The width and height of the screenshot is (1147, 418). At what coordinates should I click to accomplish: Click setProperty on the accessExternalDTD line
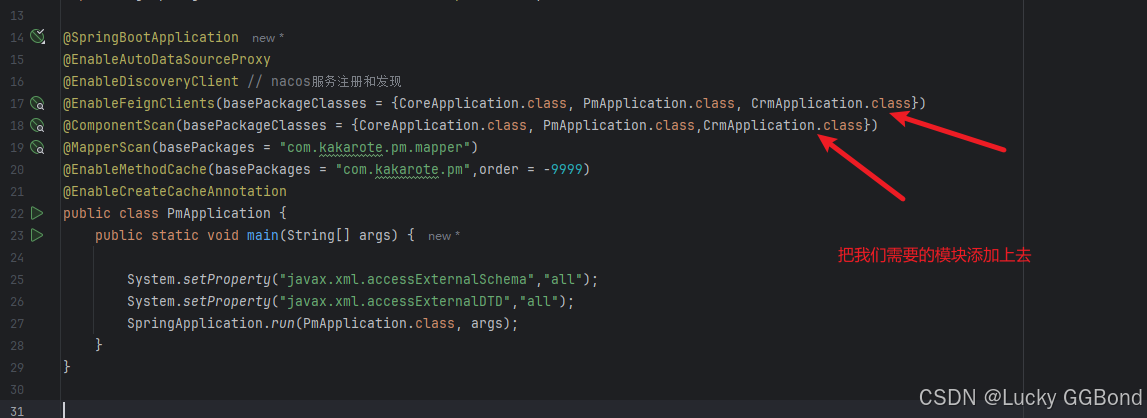pos(227,301)
